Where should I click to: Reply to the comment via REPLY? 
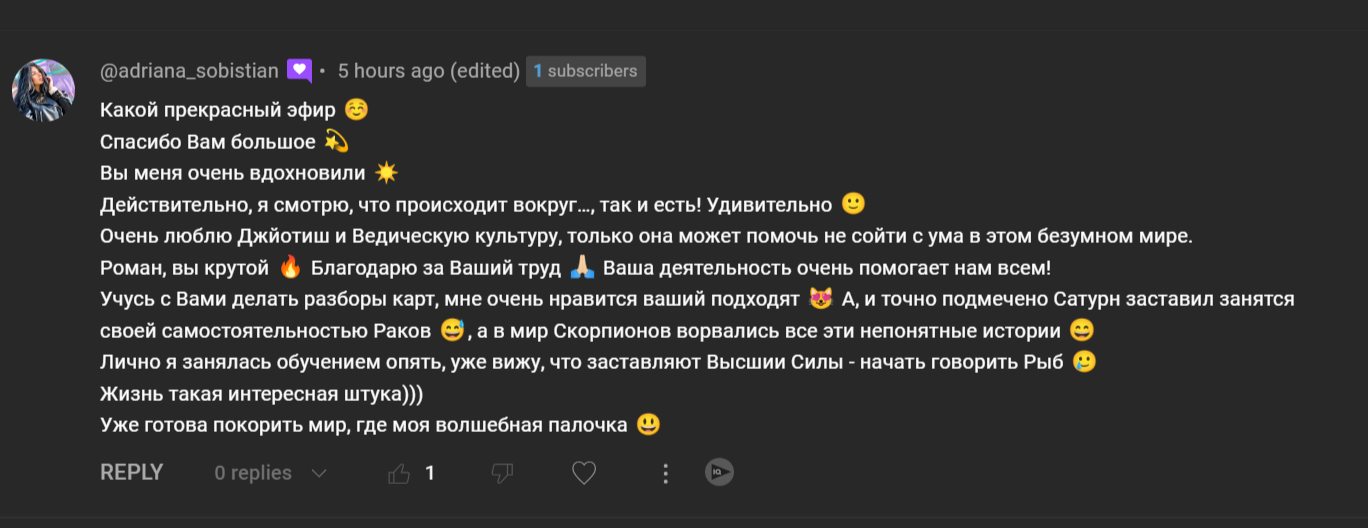click(x=131, y=473)
